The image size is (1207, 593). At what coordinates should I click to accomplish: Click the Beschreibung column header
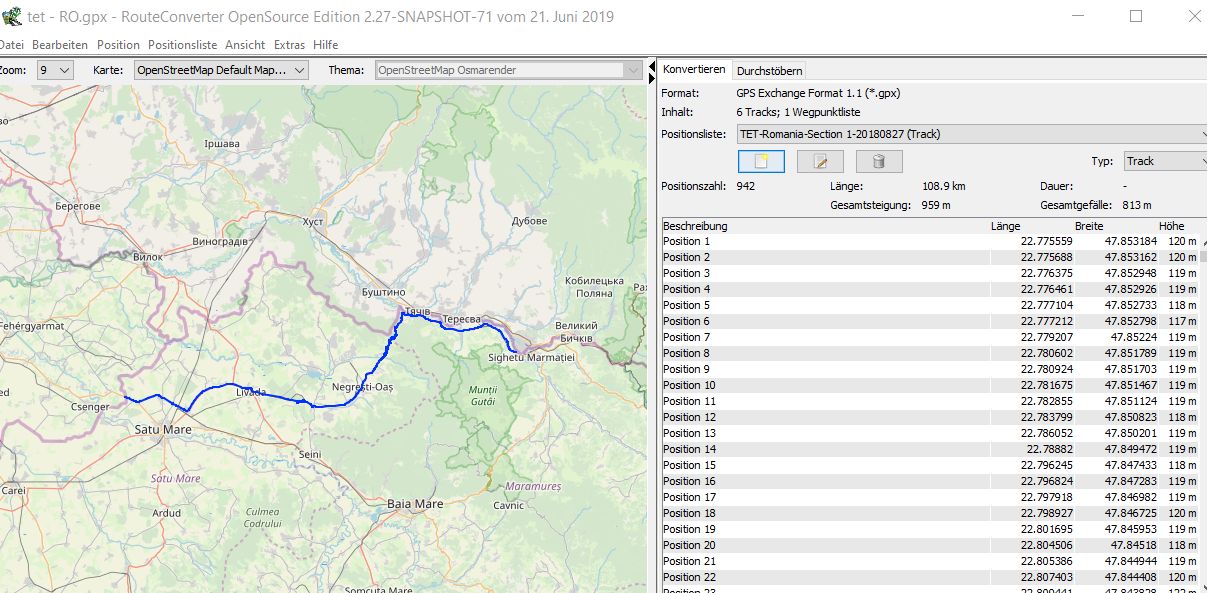695,226
